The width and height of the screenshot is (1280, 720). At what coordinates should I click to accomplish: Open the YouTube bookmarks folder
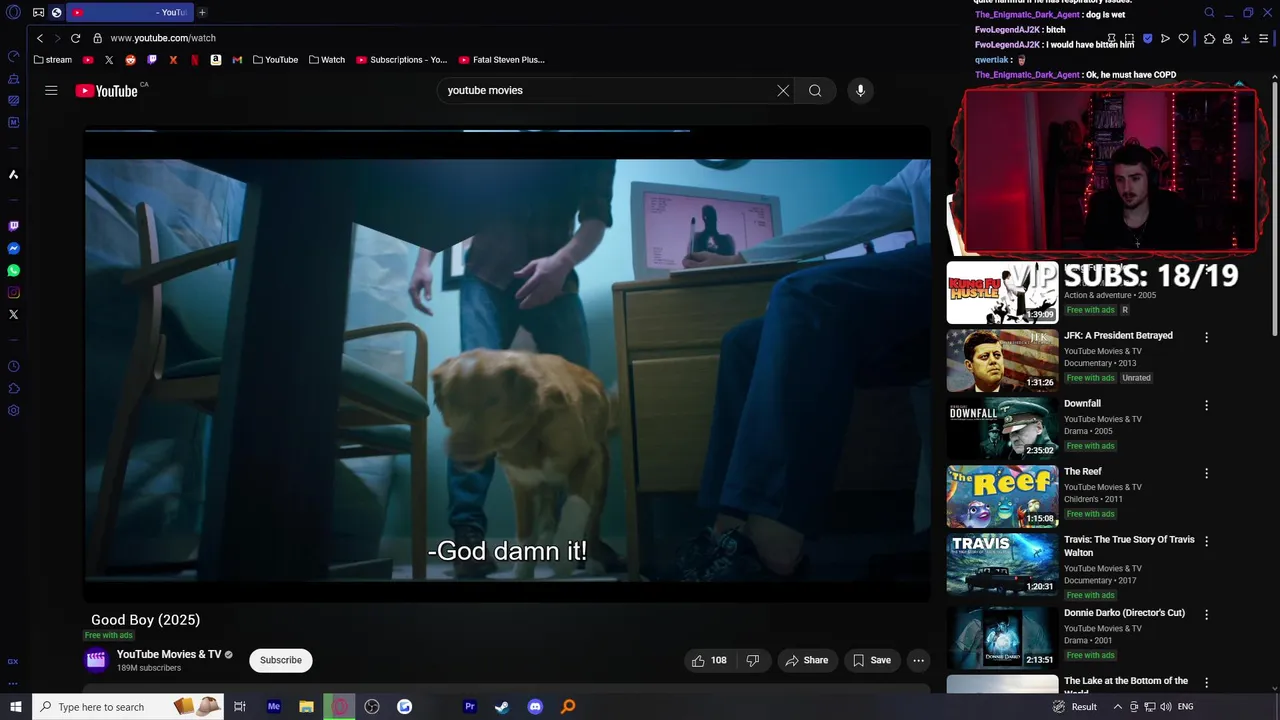coord(275,60)
